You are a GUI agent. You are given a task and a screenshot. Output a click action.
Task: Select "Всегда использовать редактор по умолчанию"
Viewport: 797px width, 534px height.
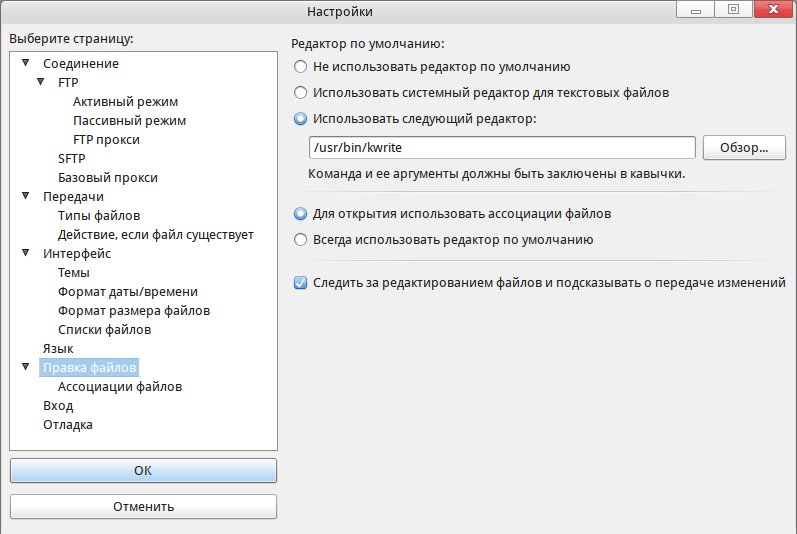coord(301,240)
